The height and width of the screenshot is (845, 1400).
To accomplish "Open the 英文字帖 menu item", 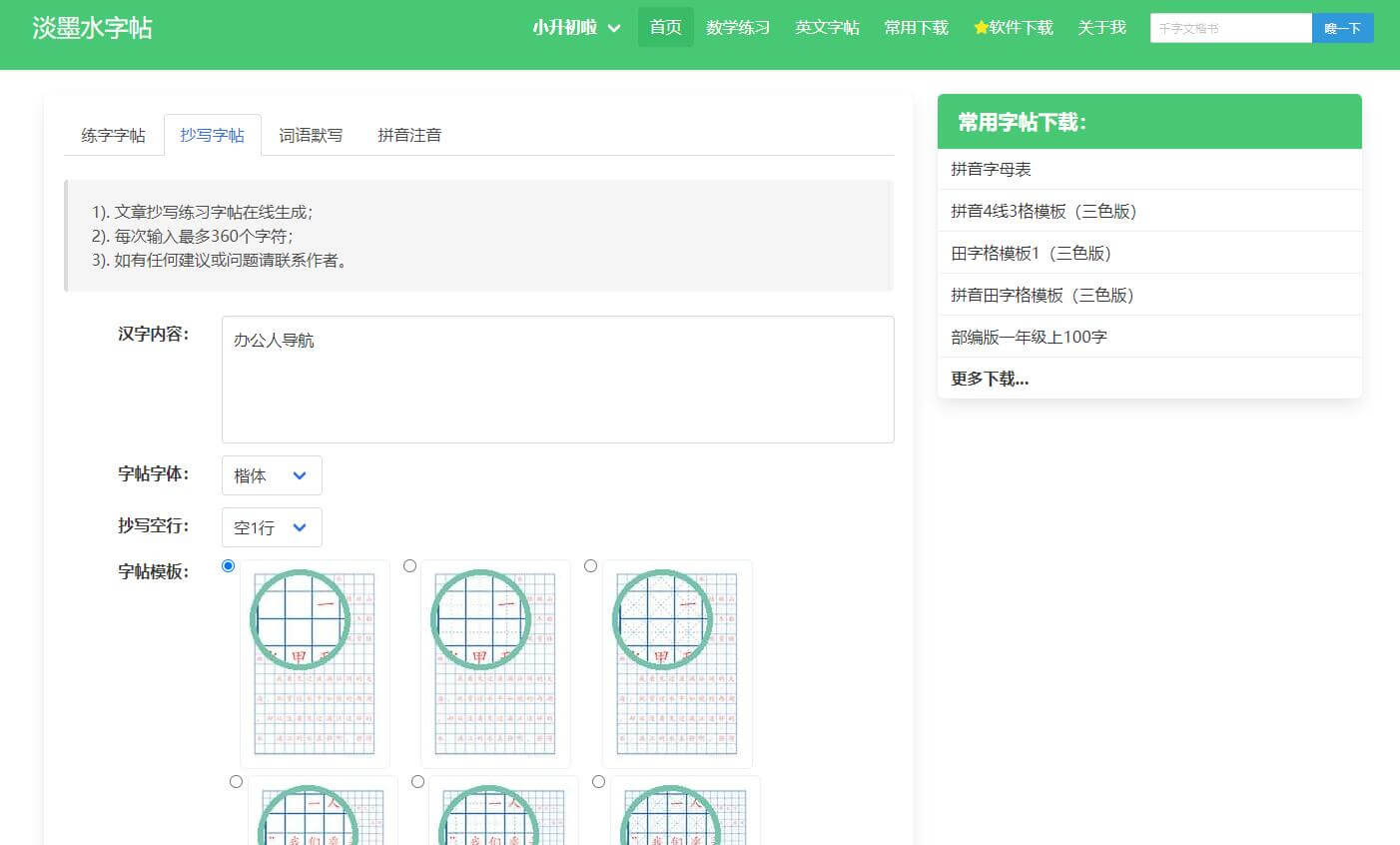I will pyautogui.click(x=827, y=28).
